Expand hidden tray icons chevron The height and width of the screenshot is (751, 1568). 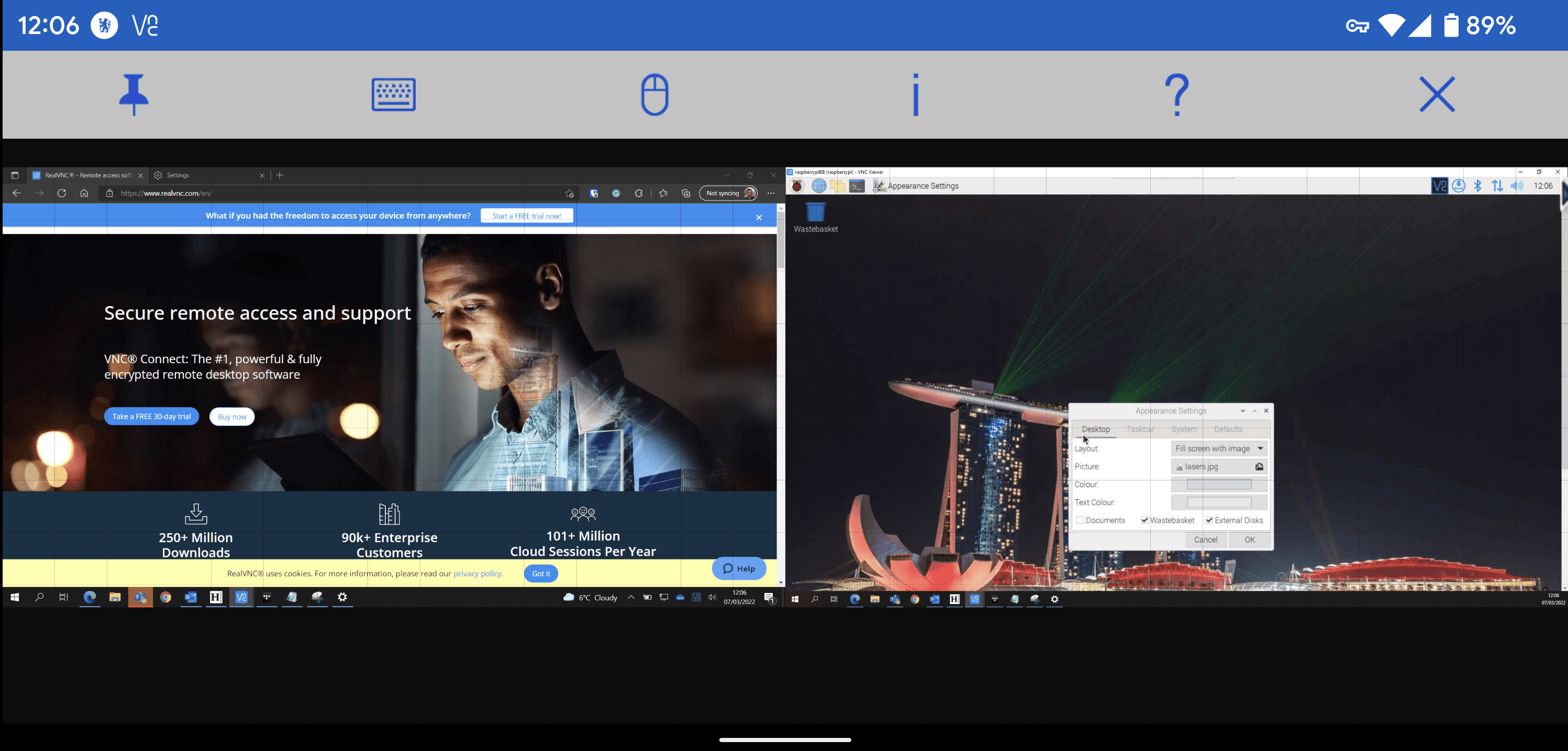[631, 597]
